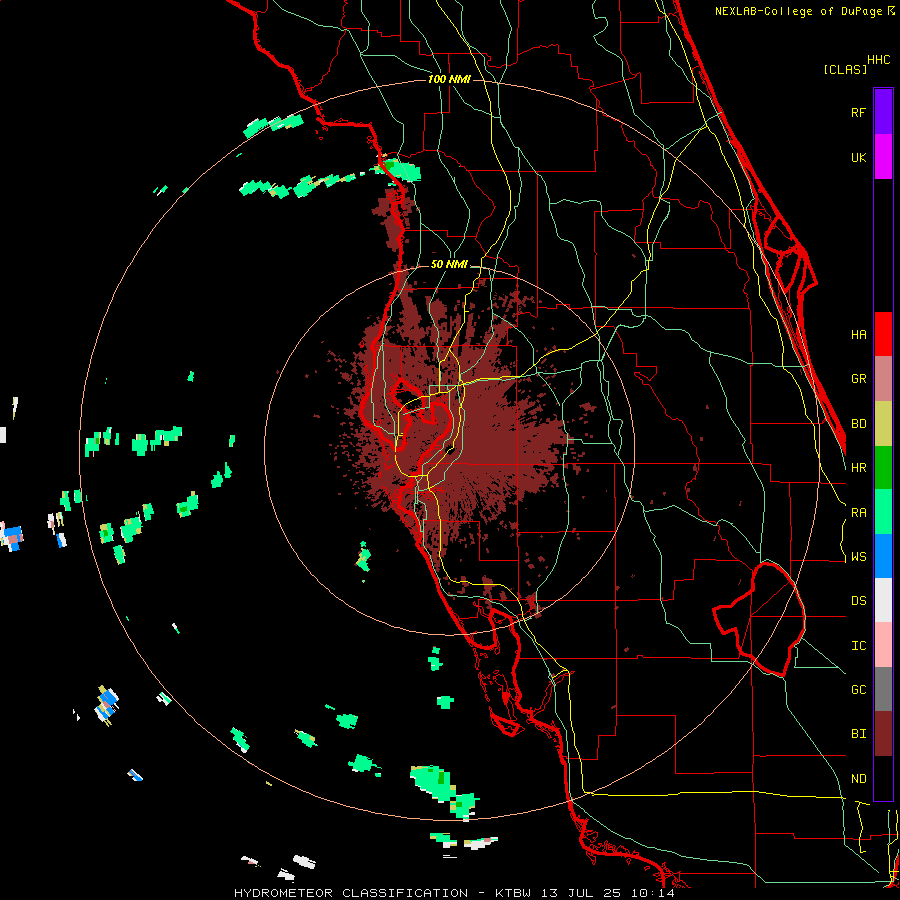Click the 'HHC' product label

point(879,60)
